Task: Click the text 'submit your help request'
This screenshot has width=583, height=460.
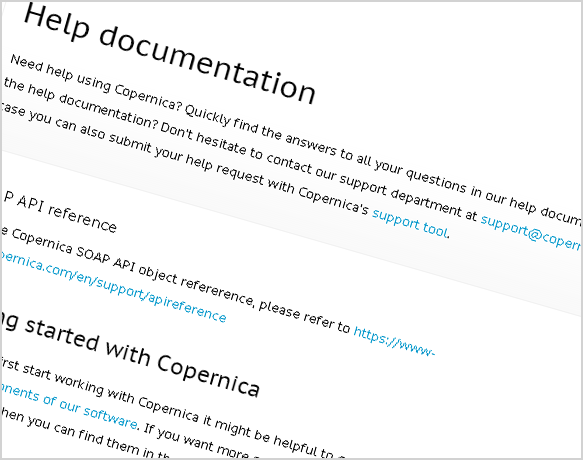Action: (186, 159)
